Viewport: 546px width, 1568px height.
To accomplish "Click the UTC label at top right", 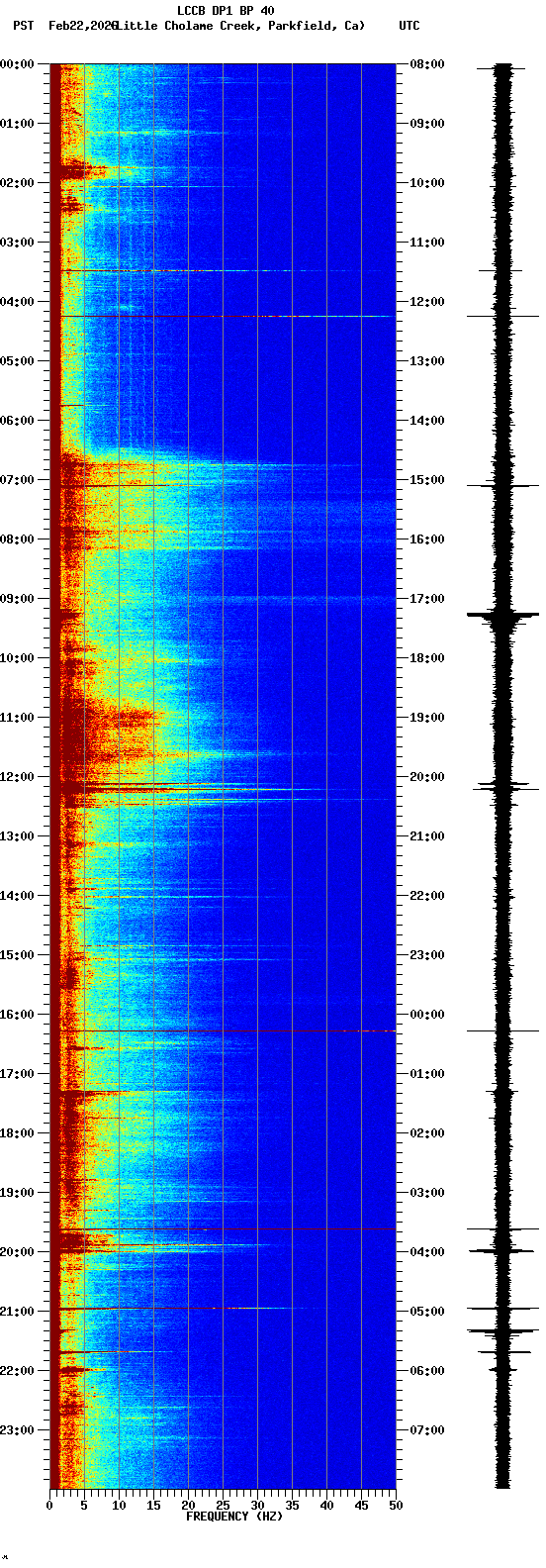I will 409,25.
